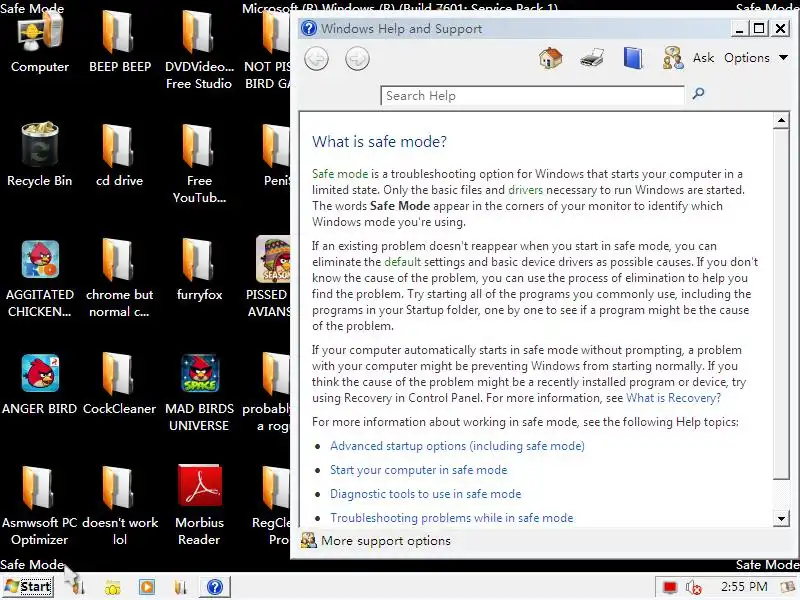Click the Ask label in toolbar

(x=703, y=58)
